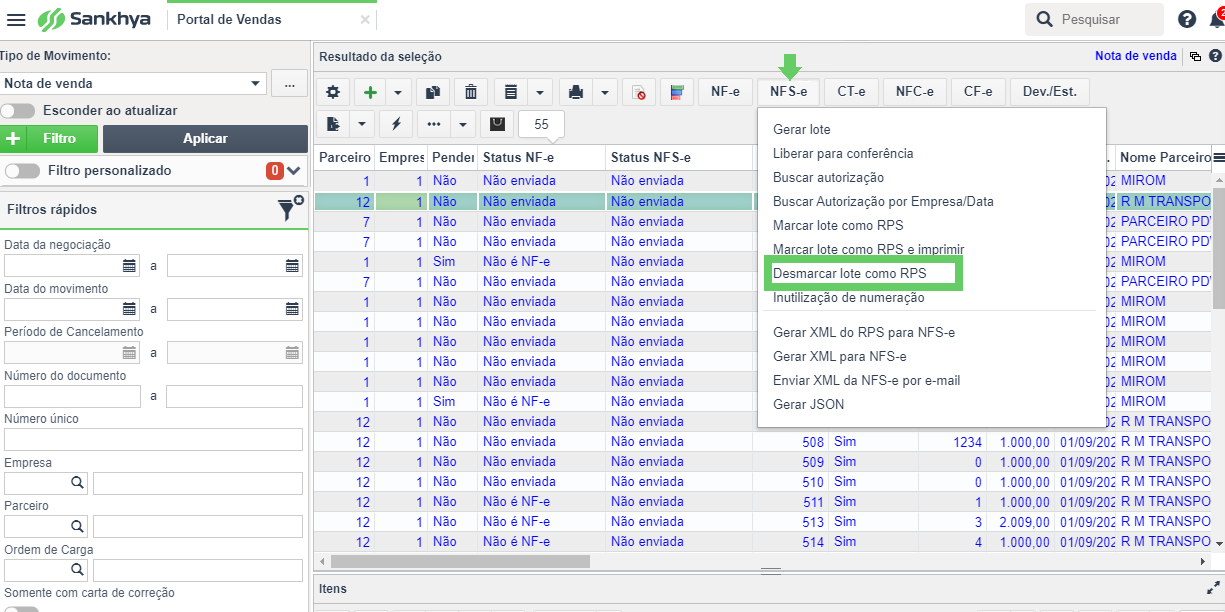Toggle Filtro personalizado switch

click(x=22, y=171)
